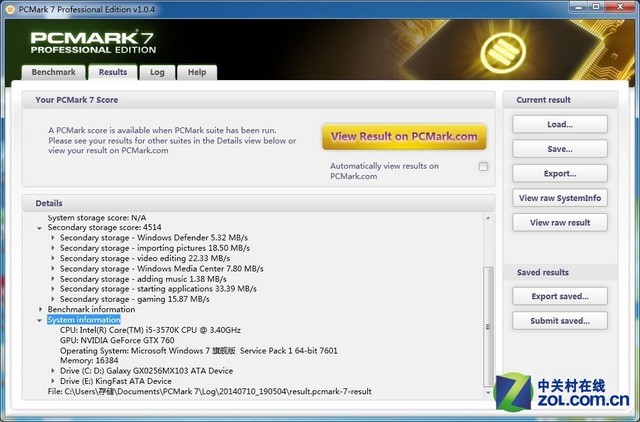Click the PCMark 7 title bar app icon
Image resolution: width=640 pixels, height=422 pixels.
click(9, 9)
